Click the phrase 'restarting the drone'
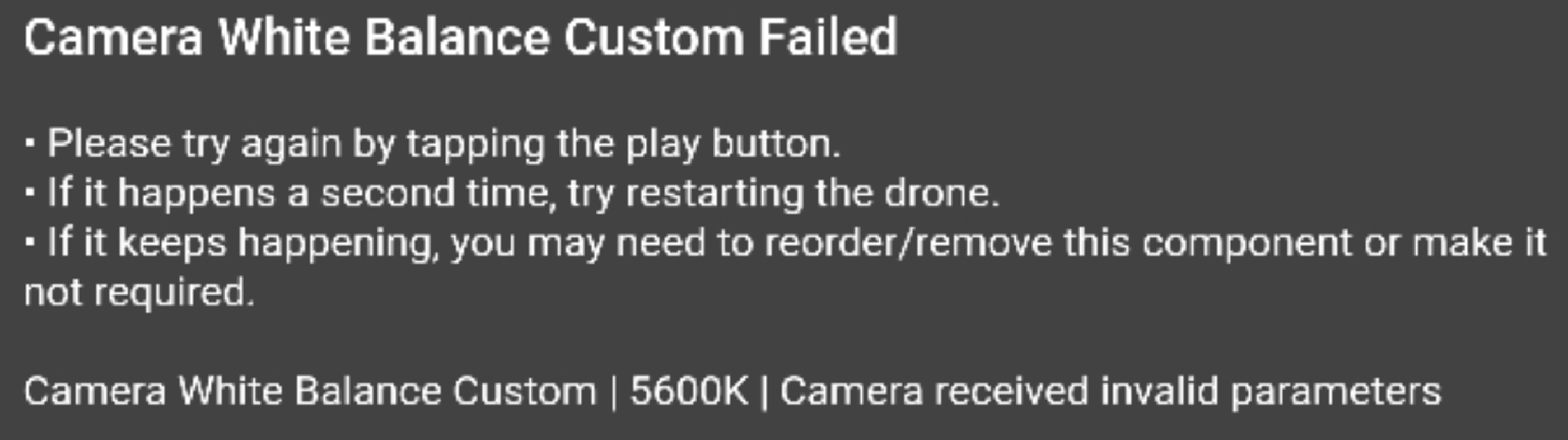The width and height of the screenshot is (1568, 440). coord(813,193)
